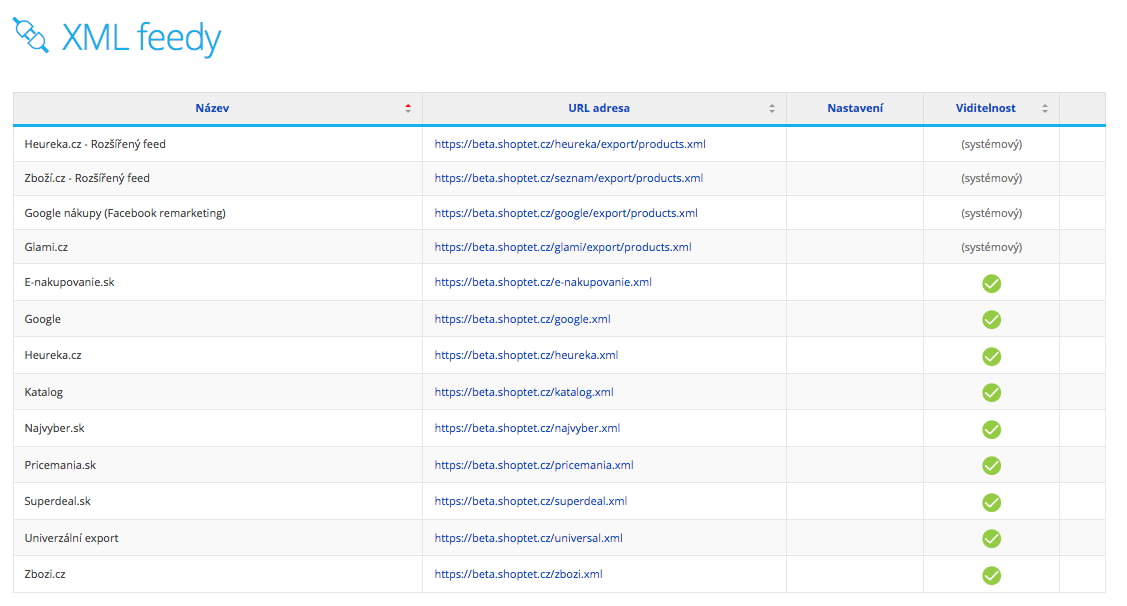Select 'Univerzální export' row name

71,538
